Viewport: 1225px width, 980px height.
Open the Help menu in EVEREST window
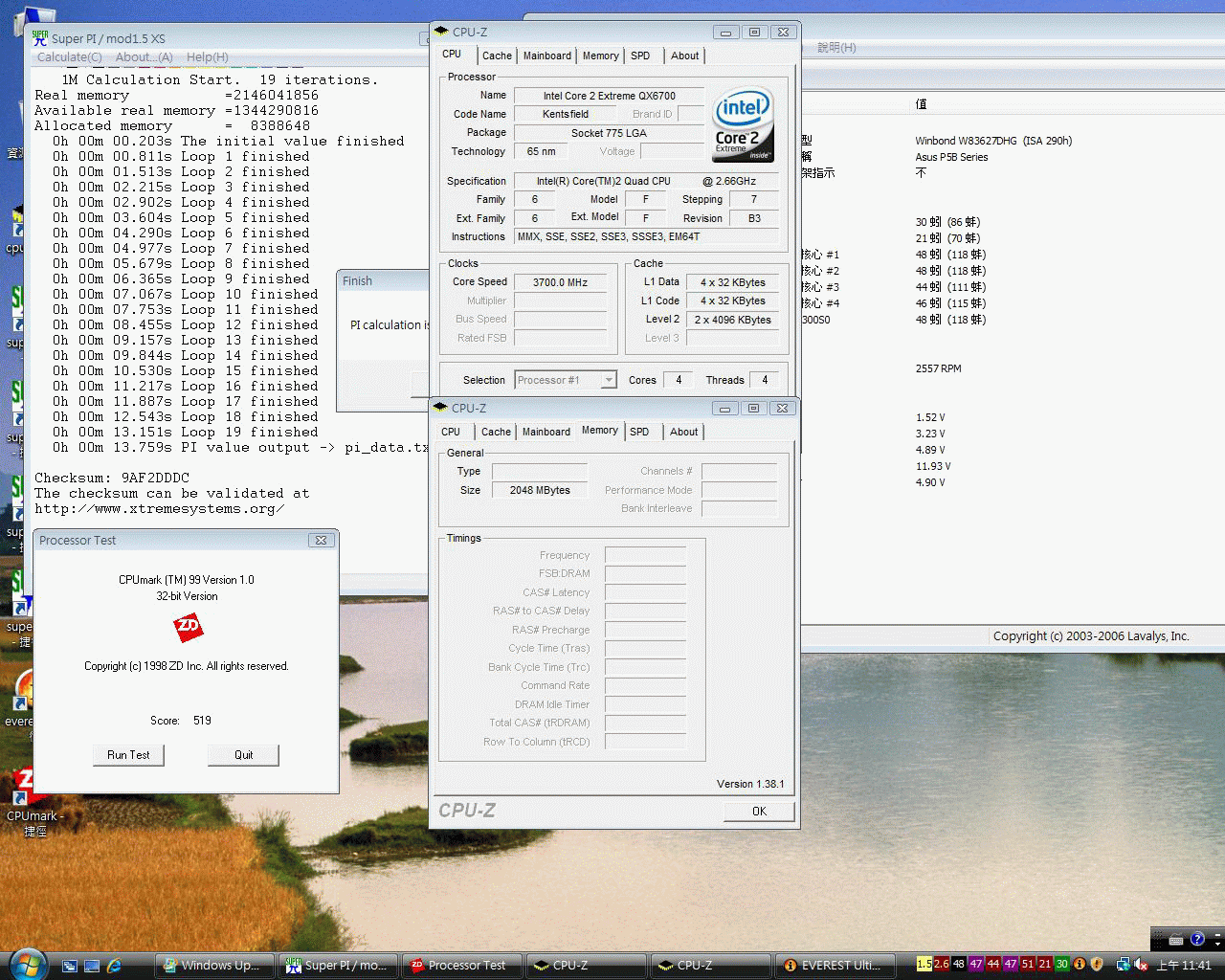836,48
